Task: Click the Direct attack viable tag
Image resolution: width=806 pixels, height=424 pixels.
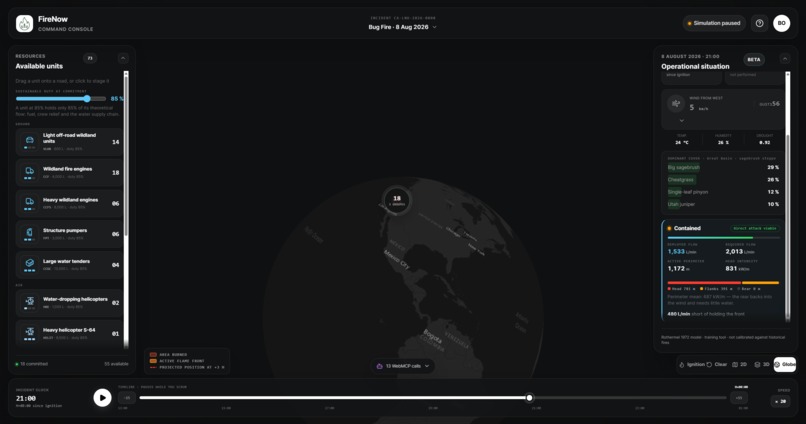Action: pos(755,228)
